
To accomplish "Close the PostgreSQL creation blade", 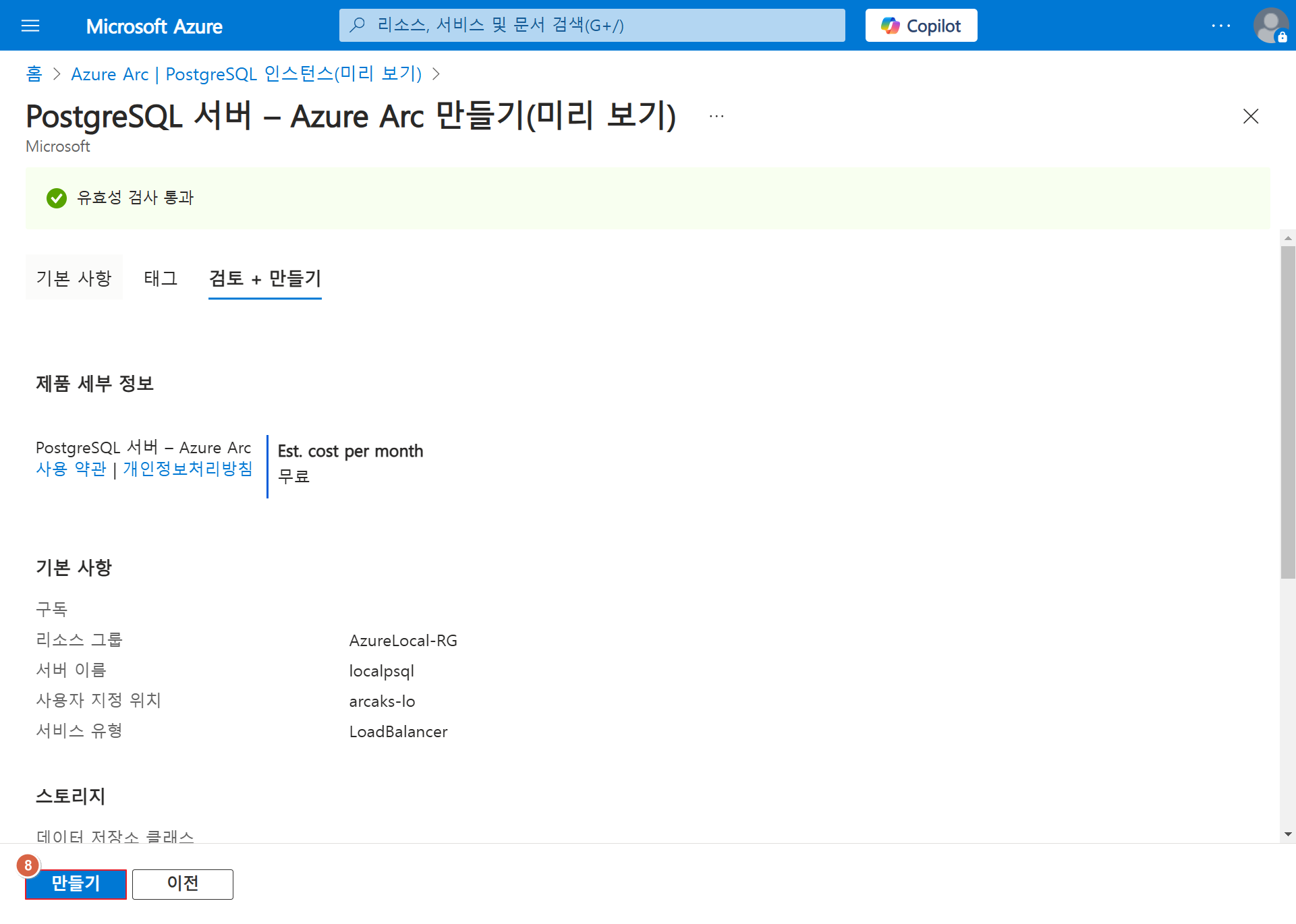I will [x=1250, y=116].
